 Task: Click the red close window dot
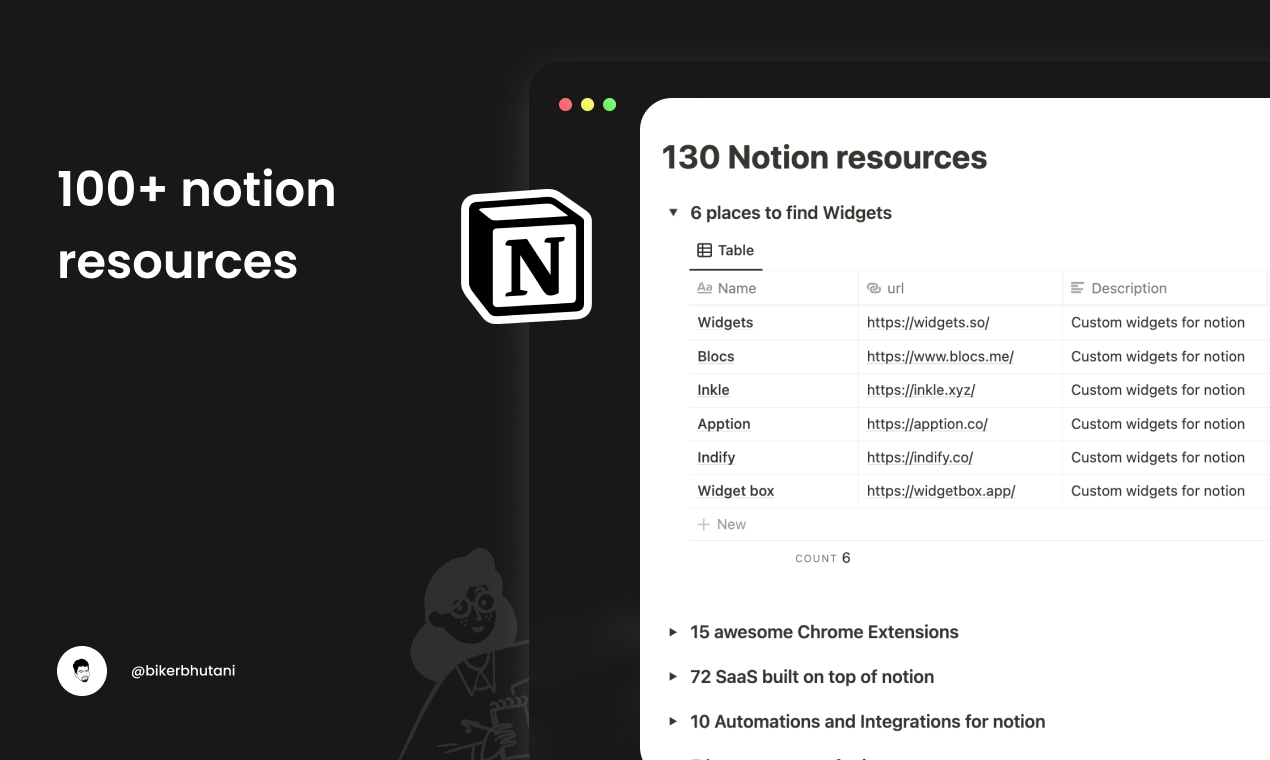click(565, 104)
